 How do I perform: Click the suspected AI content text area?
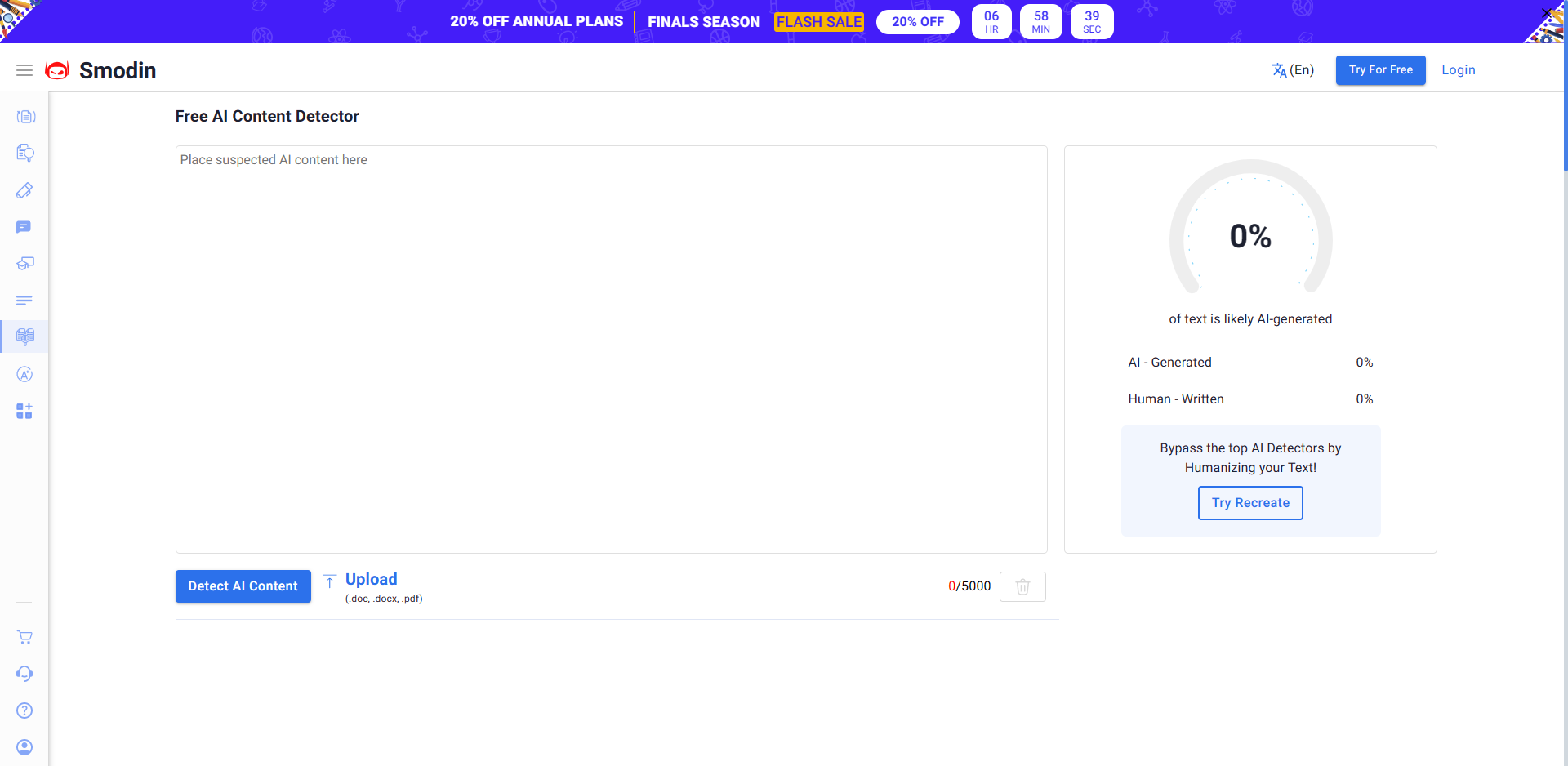pos(611,349)
